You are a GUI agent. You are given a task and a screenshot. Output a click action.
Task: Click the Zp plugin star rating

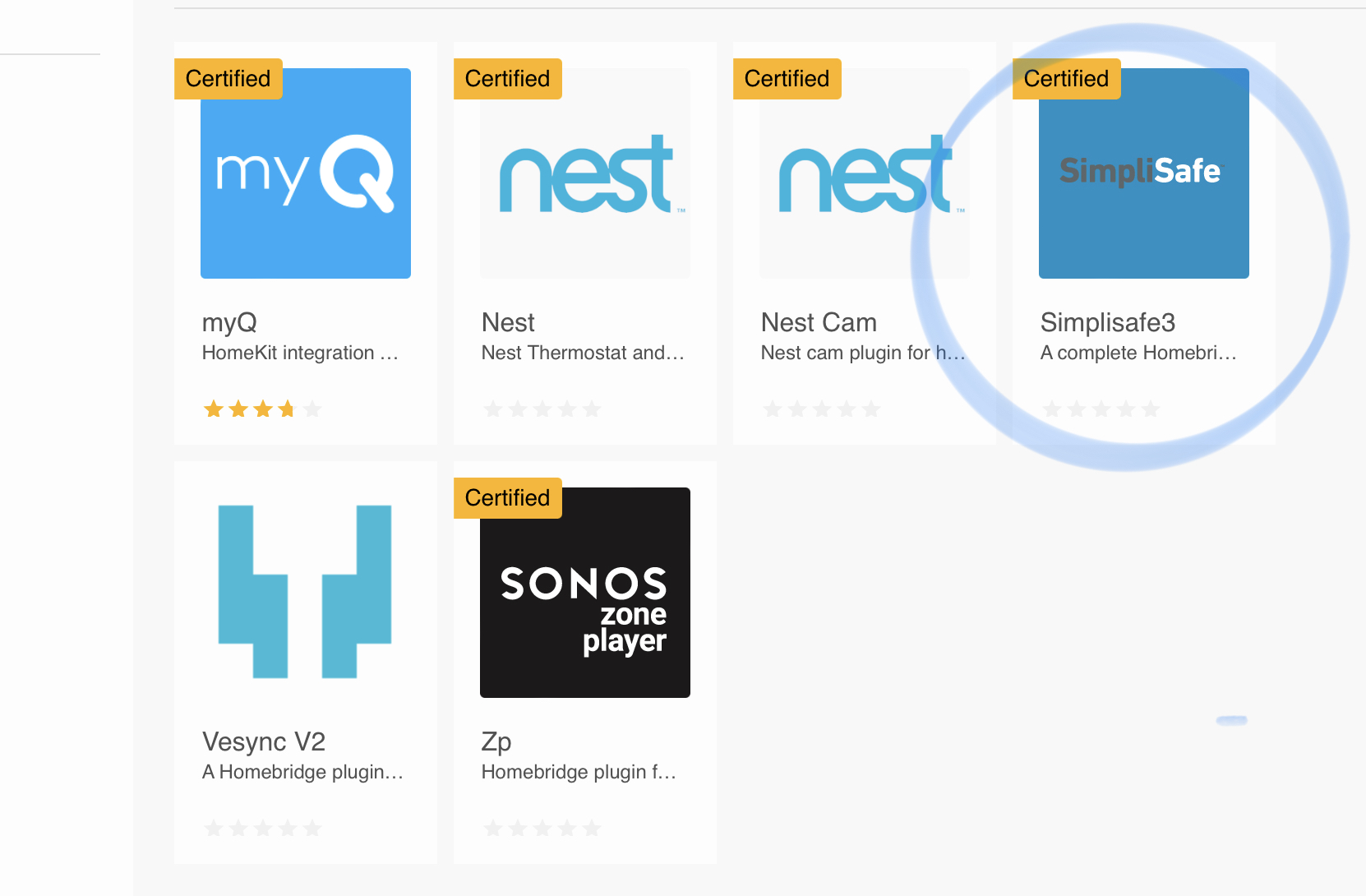[542, 828]
